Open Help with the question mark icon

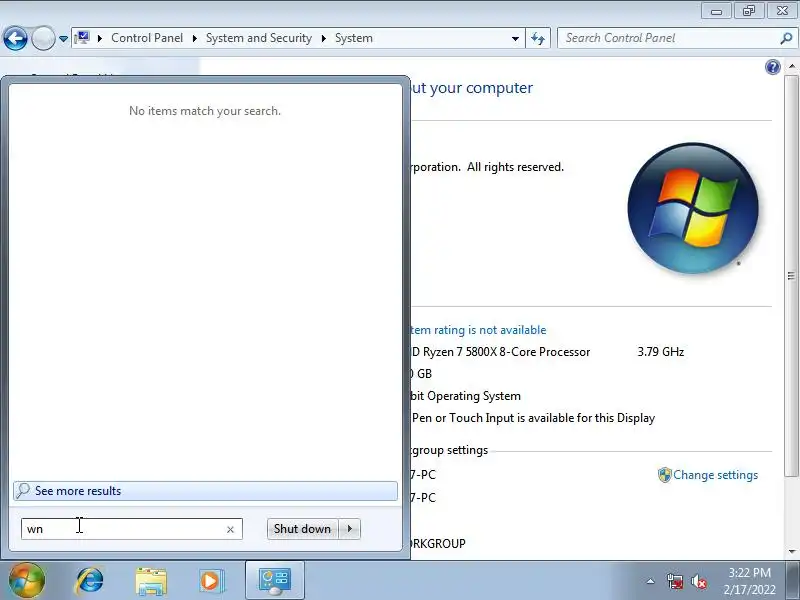772,67
